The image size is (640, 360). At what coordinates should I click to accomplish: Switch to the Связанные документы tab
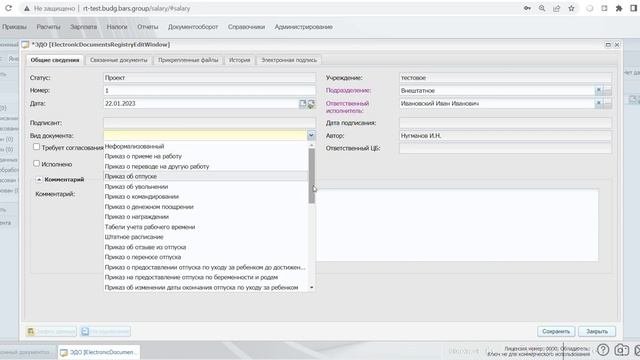119,60
